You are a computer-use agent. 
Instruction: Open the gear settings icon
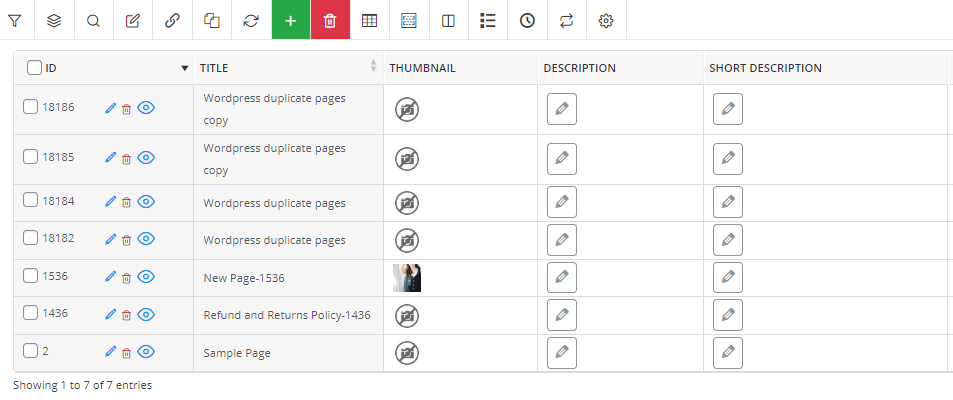(x=605, y=20)
